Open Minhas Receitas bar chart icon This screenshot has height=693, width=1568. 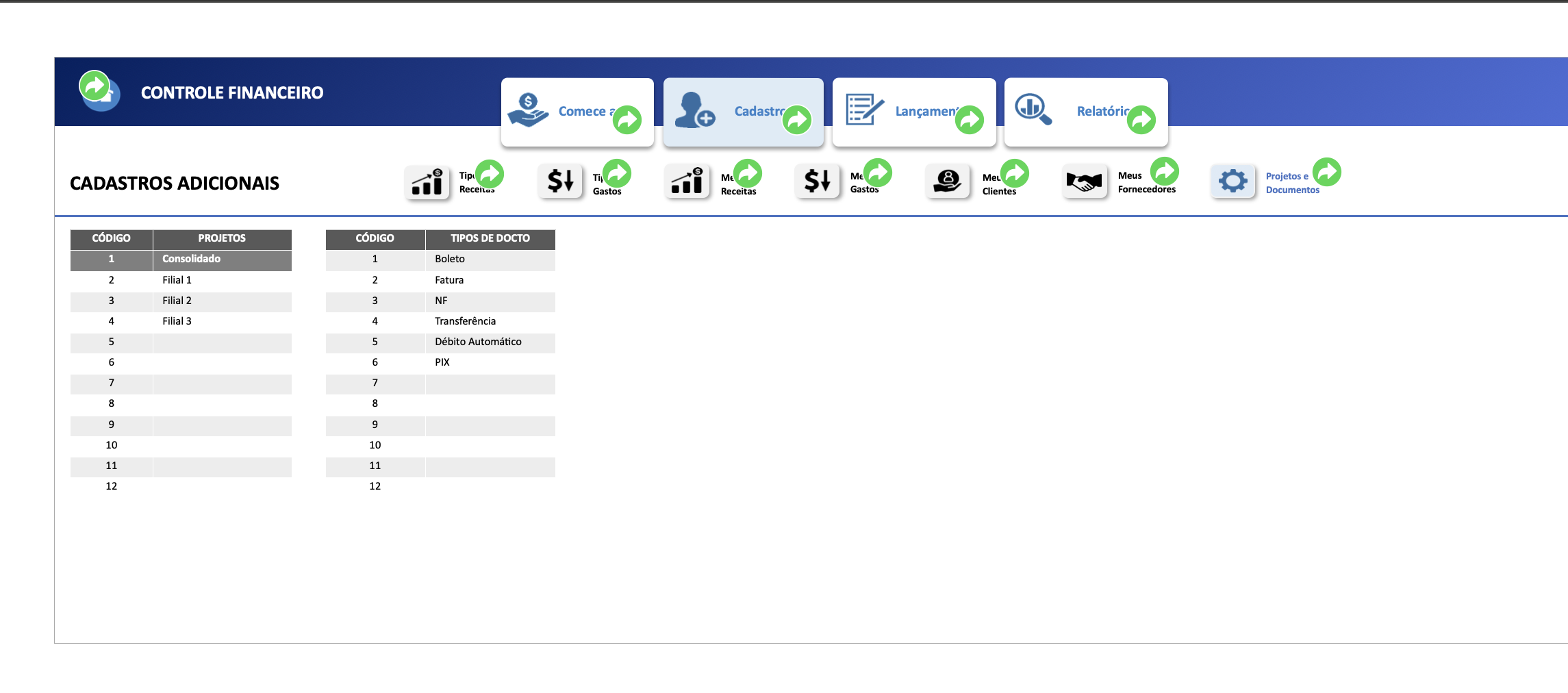[687, 181]
